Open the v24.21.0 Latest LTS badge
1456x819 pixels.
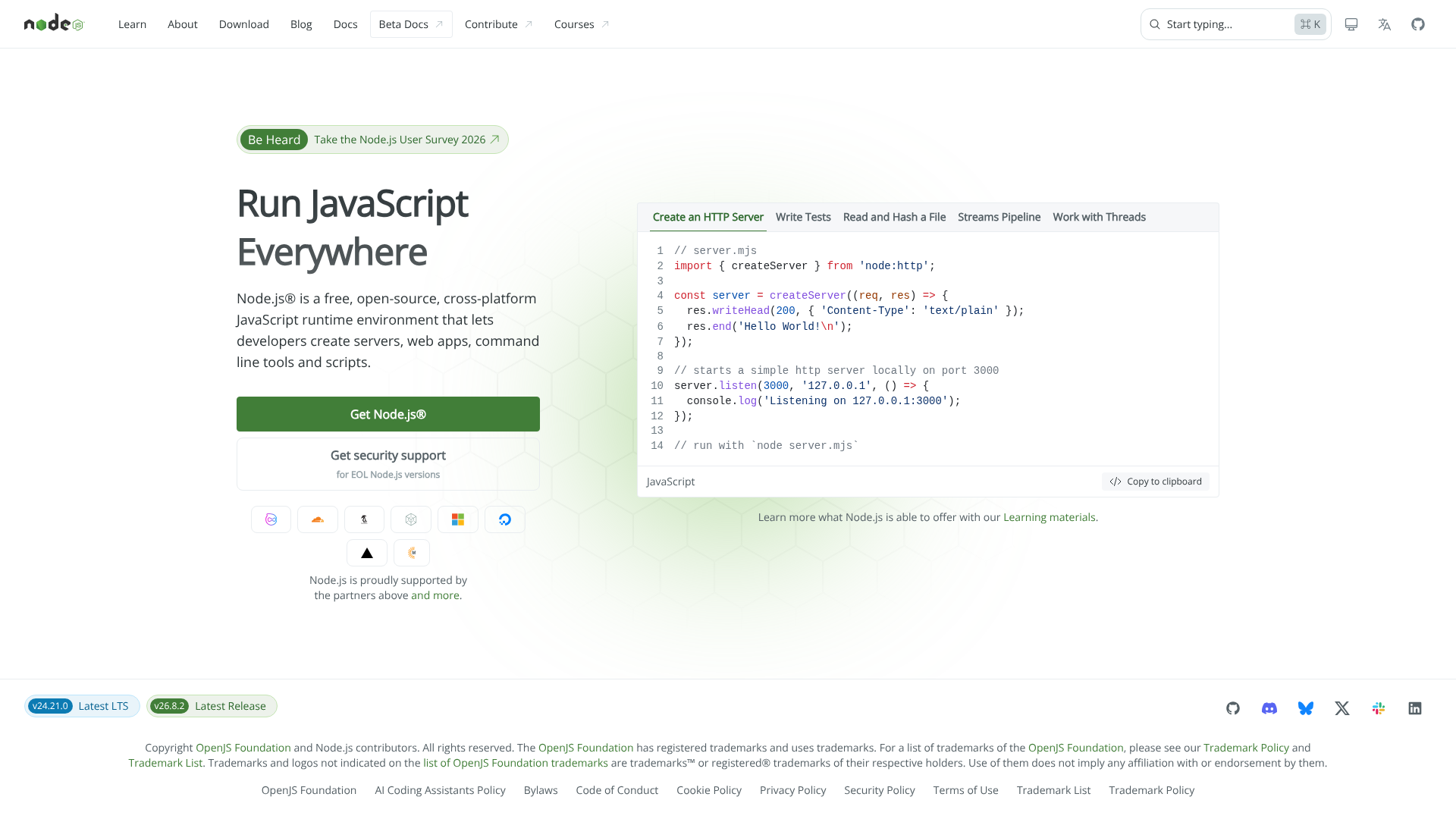pos(82,706)
